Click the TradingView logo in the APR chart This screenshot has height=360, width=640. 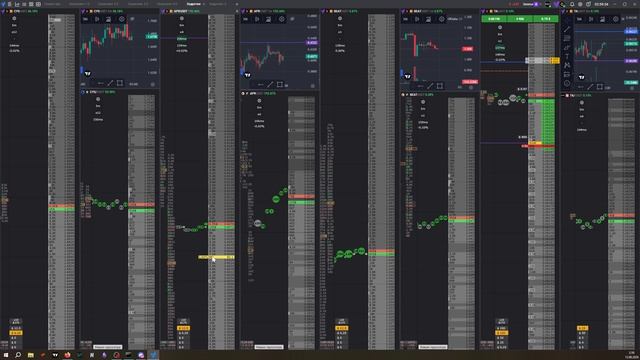pyautogui.click(x=247, y=75)
